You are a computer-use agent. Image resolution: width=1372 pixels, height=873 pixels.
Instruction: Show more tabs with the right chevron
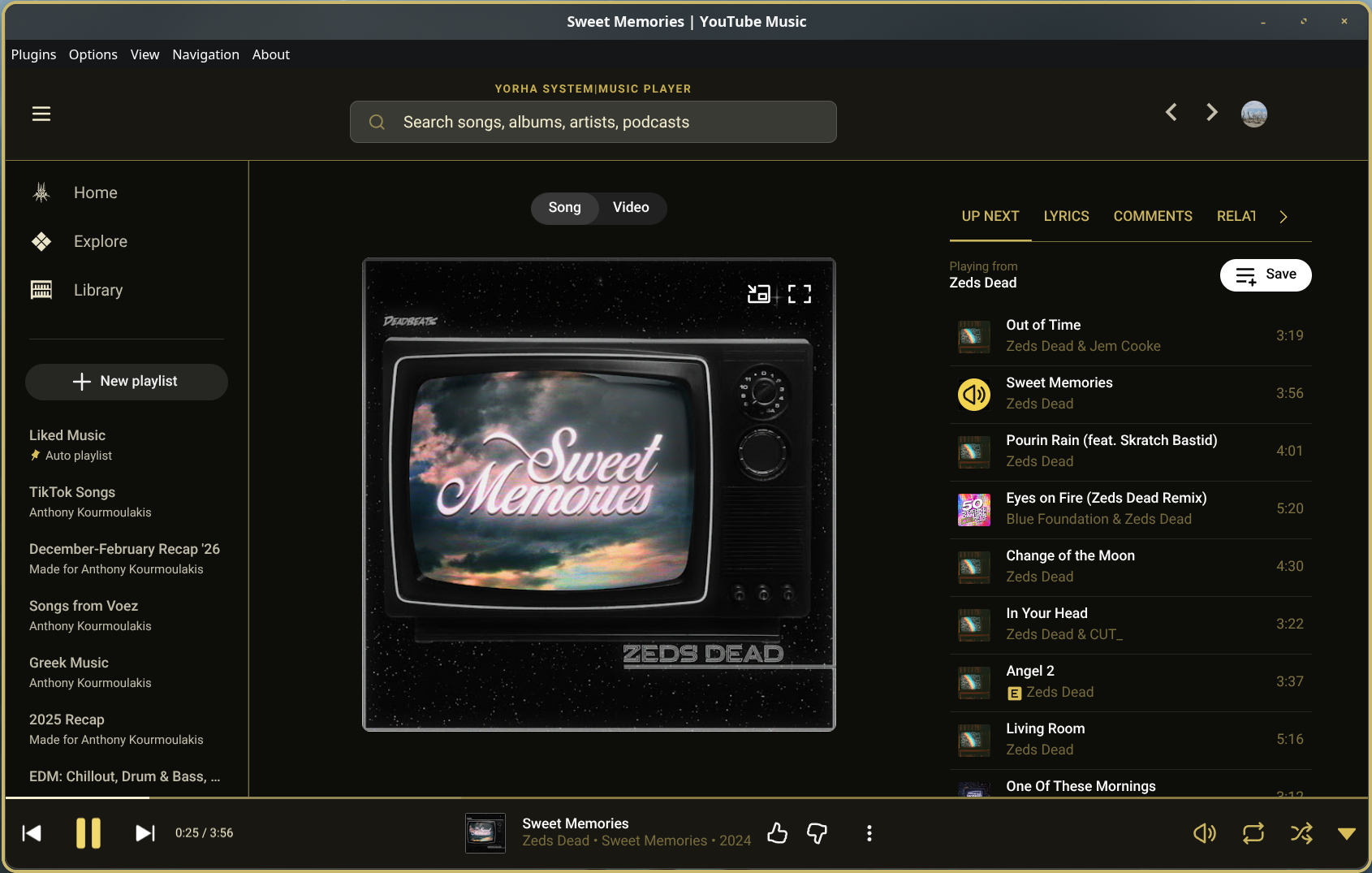(1284, 217)
